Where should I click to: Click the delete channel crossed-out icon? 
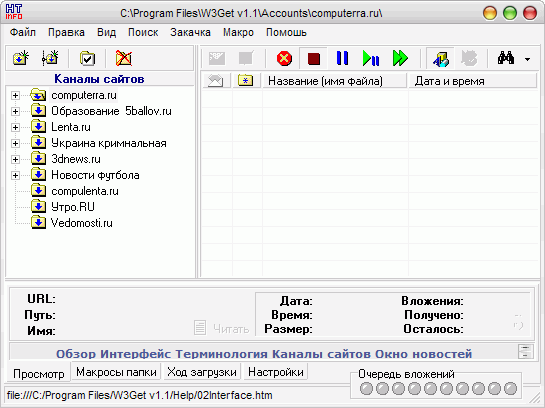(x=124, y=58)
